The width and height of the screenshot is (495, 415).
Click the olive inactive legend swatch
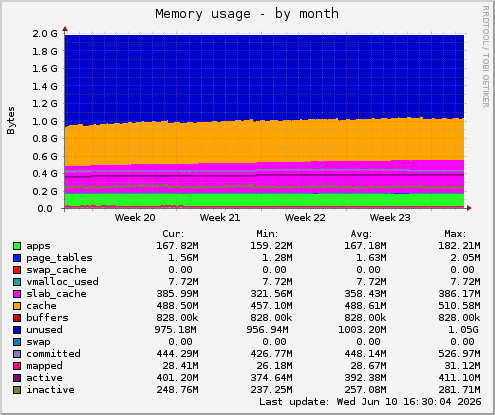click(x=17, y=390)
